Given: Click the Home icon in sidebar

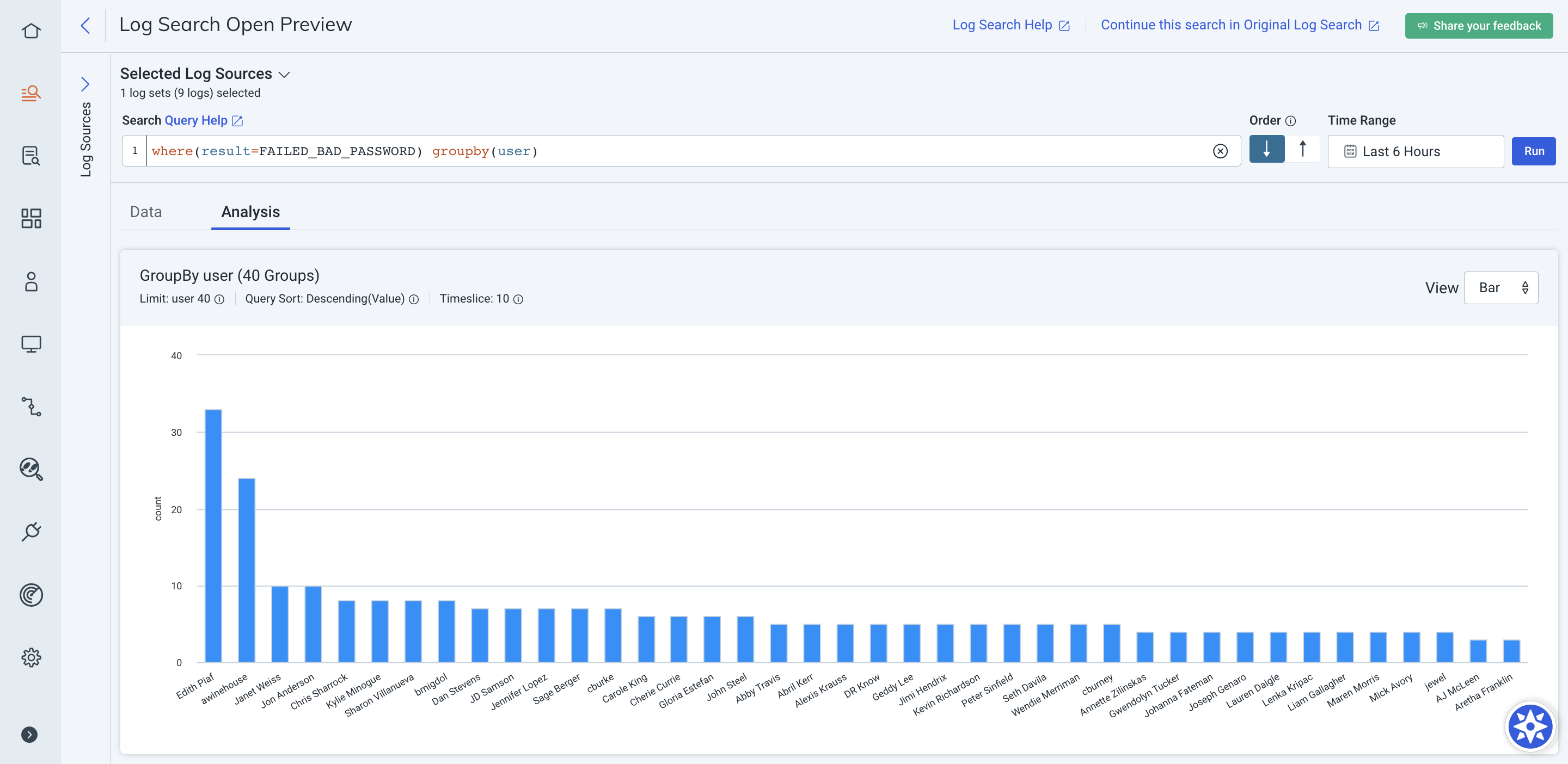Looking at the screenshot, I should tap(31, 30).
